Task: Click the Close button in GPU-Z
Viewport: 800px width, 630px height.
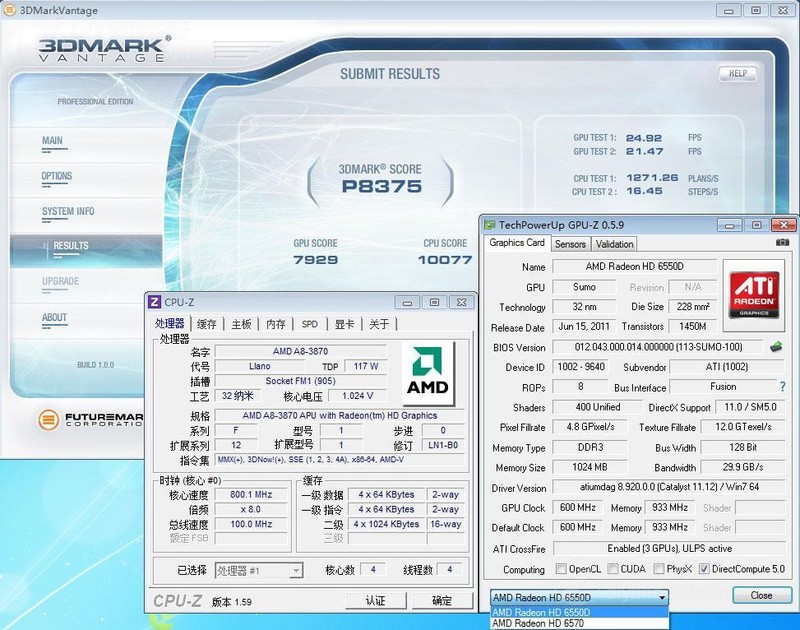Action: pos(761,595)
